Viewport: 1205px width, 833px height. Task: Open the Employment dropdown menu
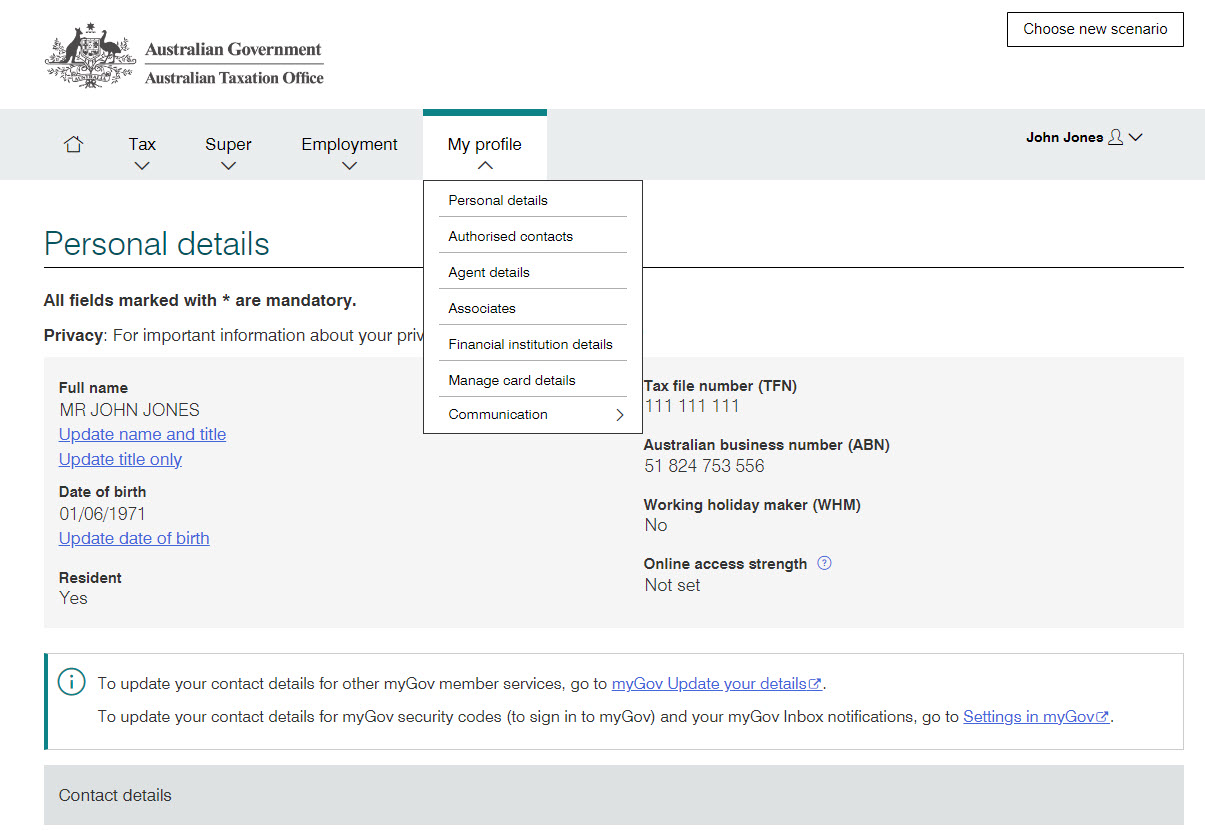tap(349, 153)
